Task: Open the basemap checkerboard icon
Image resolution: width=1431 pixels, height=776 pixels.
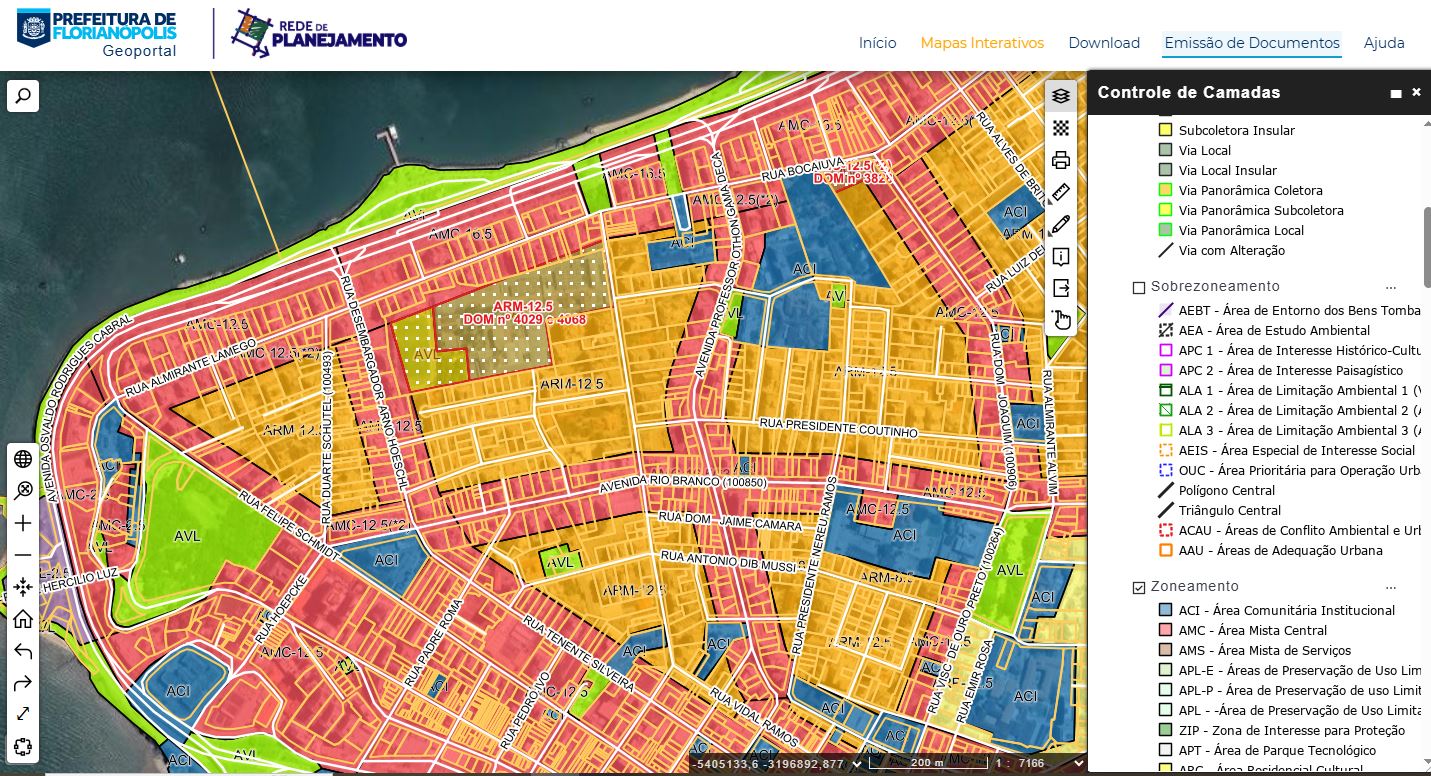Action: pyautogui.click(x=1061, y=128)
